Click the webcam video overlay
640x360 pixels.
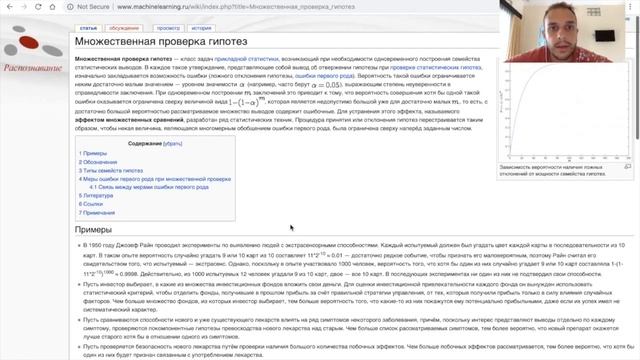coord(562,31)
